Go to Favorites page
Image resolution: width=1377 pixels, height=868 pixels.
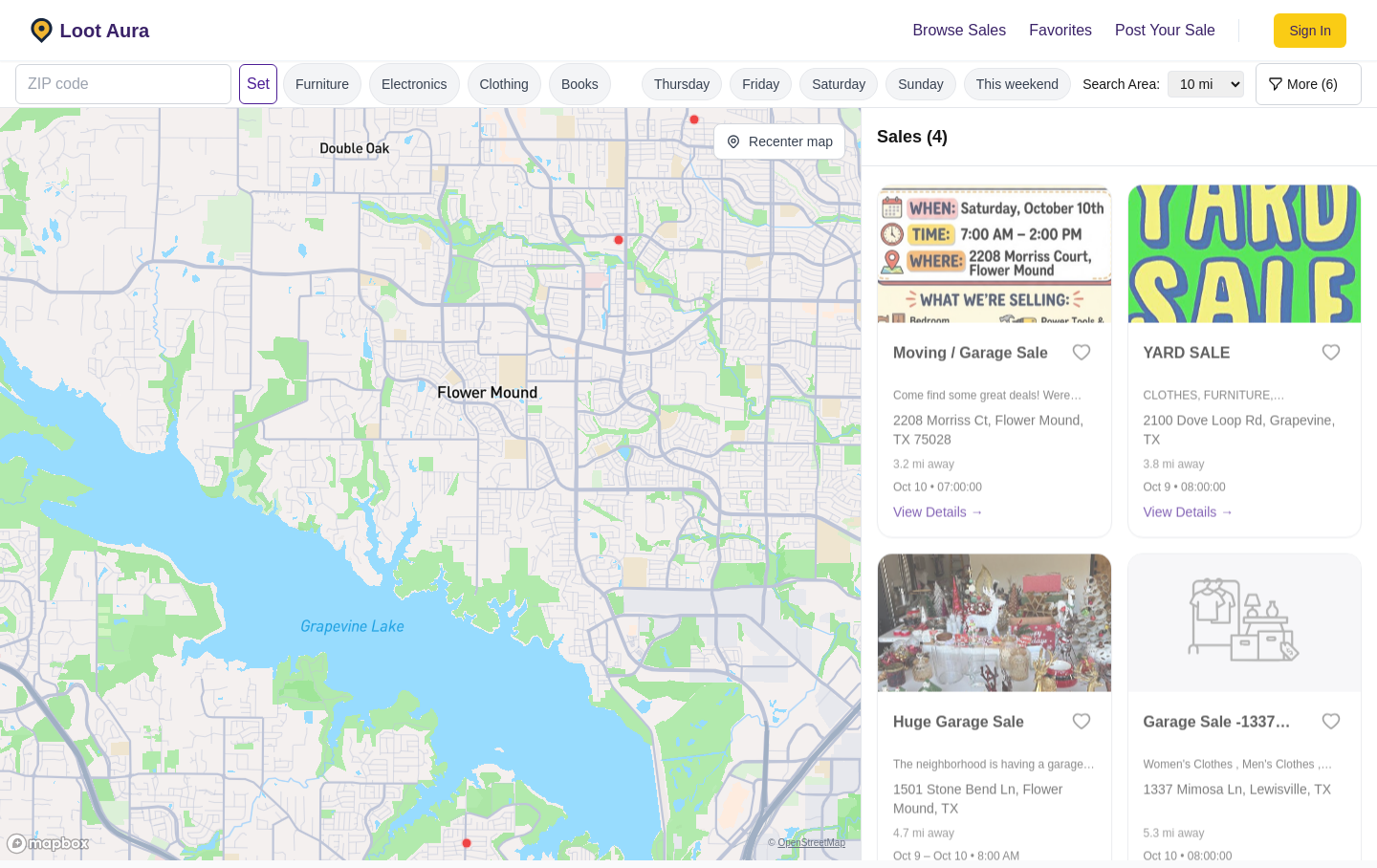(x=1060, y=31)
